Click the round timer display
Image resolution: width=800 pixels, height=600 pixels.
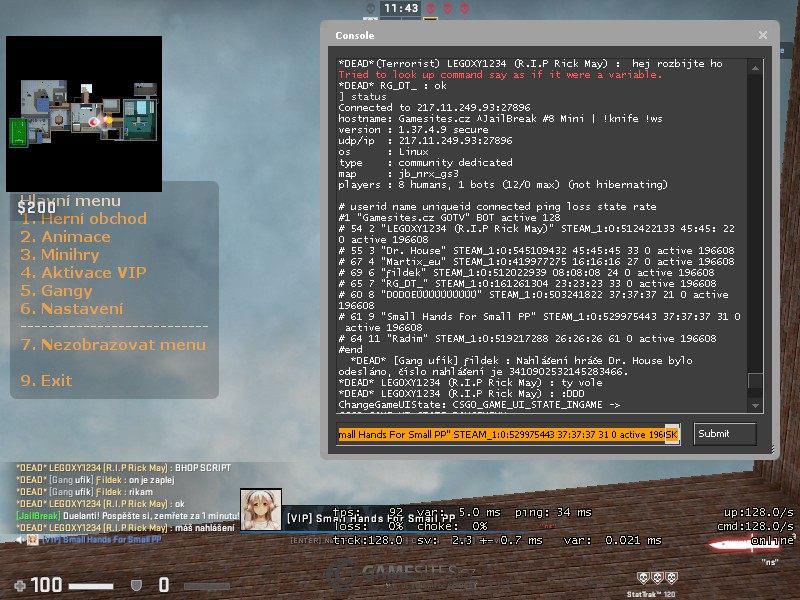[x=400, y=8]
